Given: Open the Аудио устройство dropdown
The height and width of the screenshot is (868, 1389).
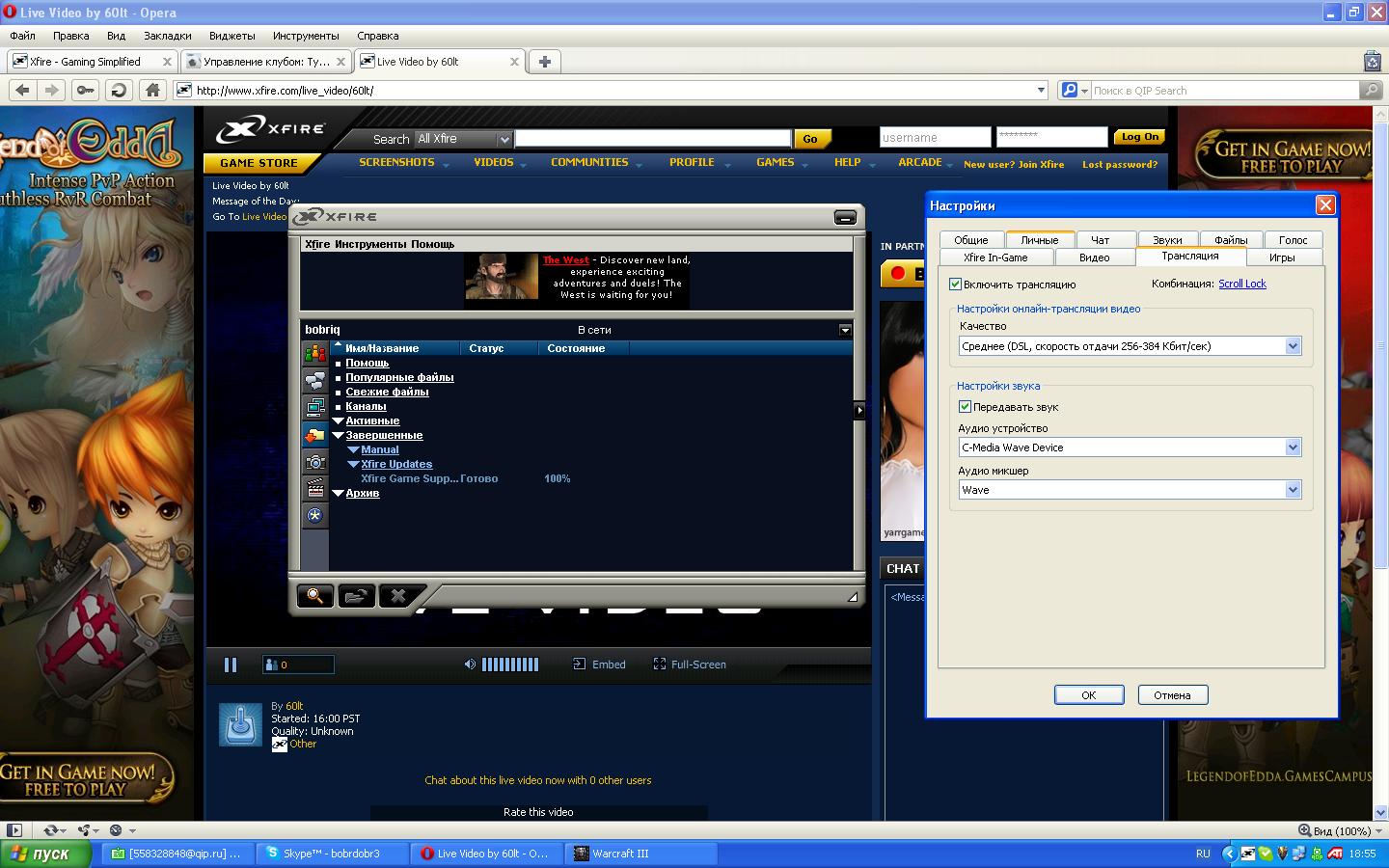Looking at the screenshot, I should coord(1293,448).
